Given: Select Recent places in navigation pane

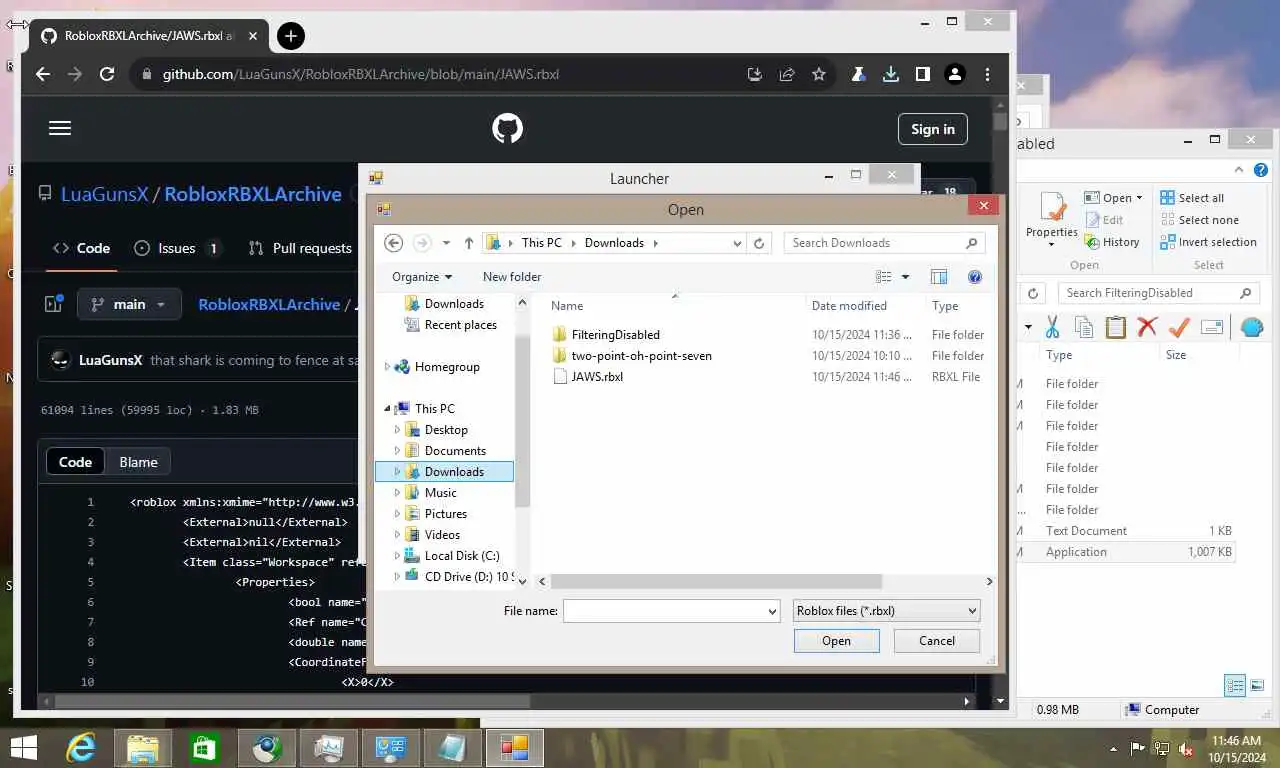Looking at the screenshot, I should point(460,325).
